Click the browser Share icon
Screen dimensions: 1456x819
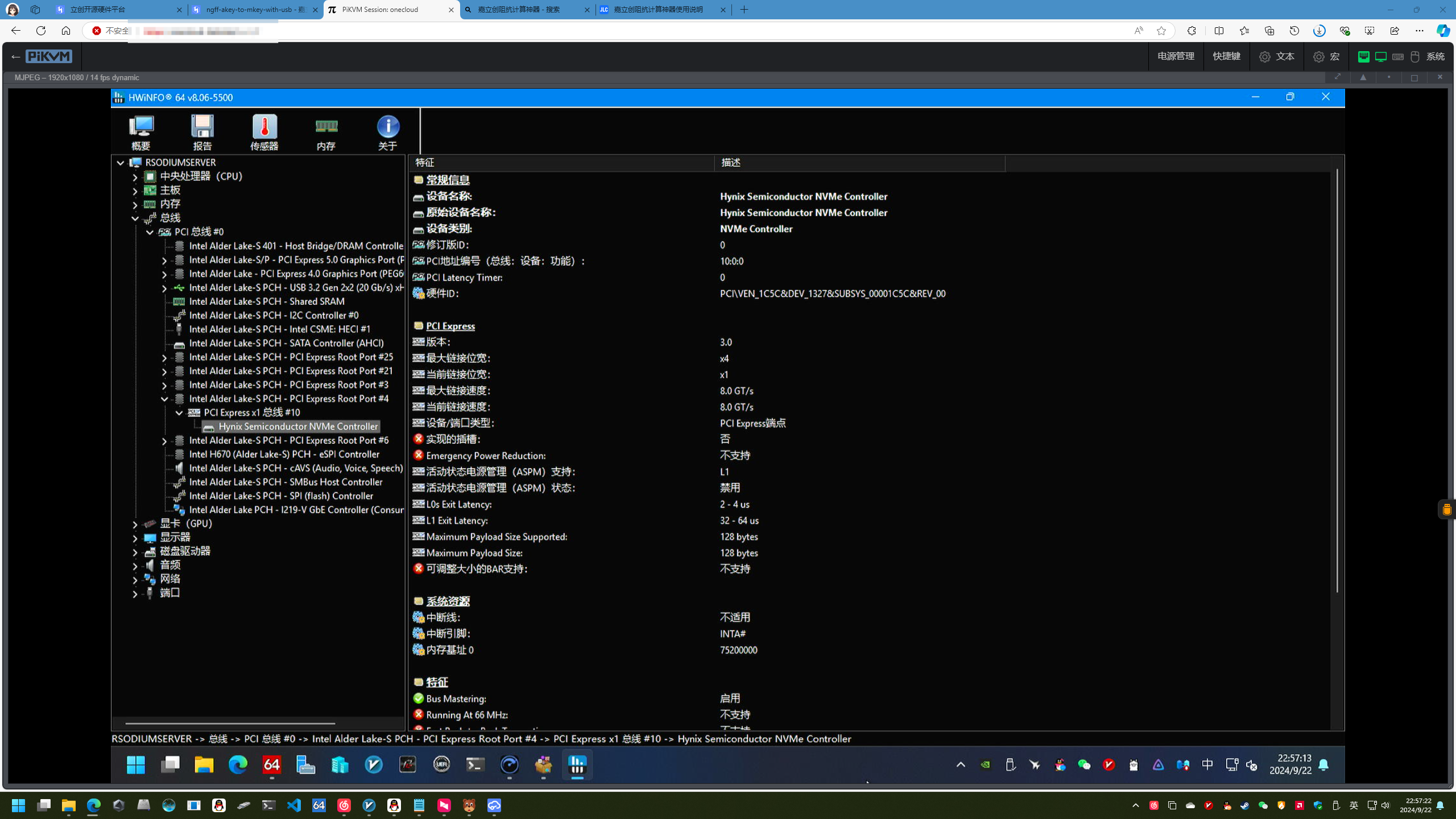(x=1395, y=31)
